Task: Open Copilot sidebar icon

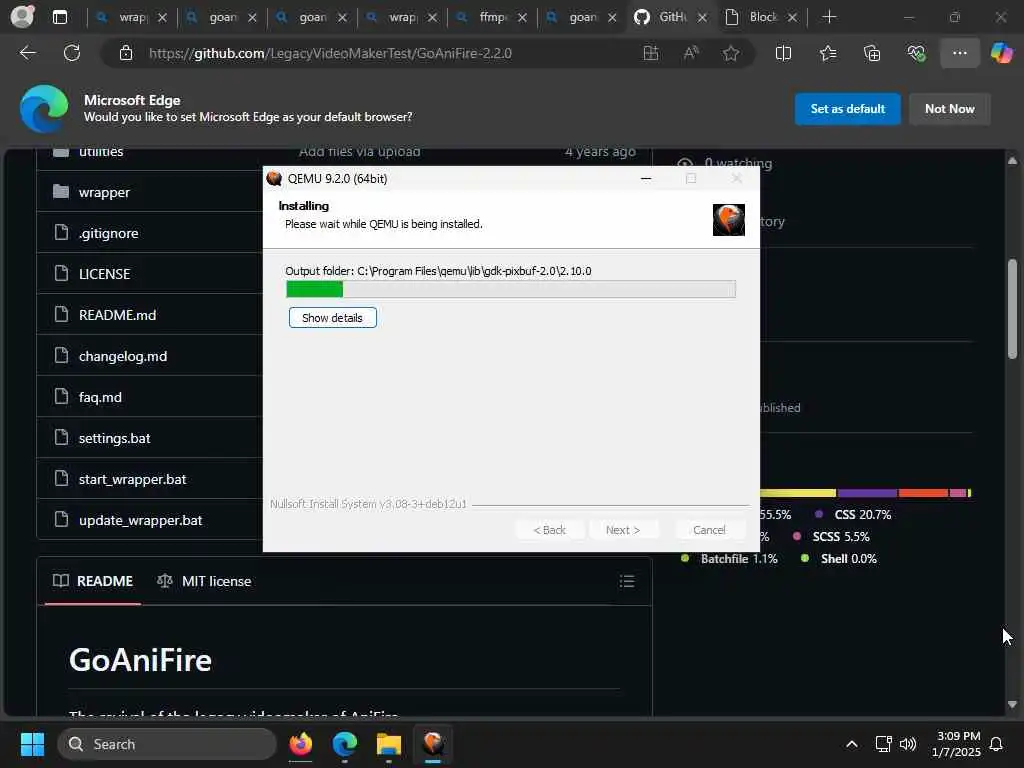Action: tap(1001, 53)
